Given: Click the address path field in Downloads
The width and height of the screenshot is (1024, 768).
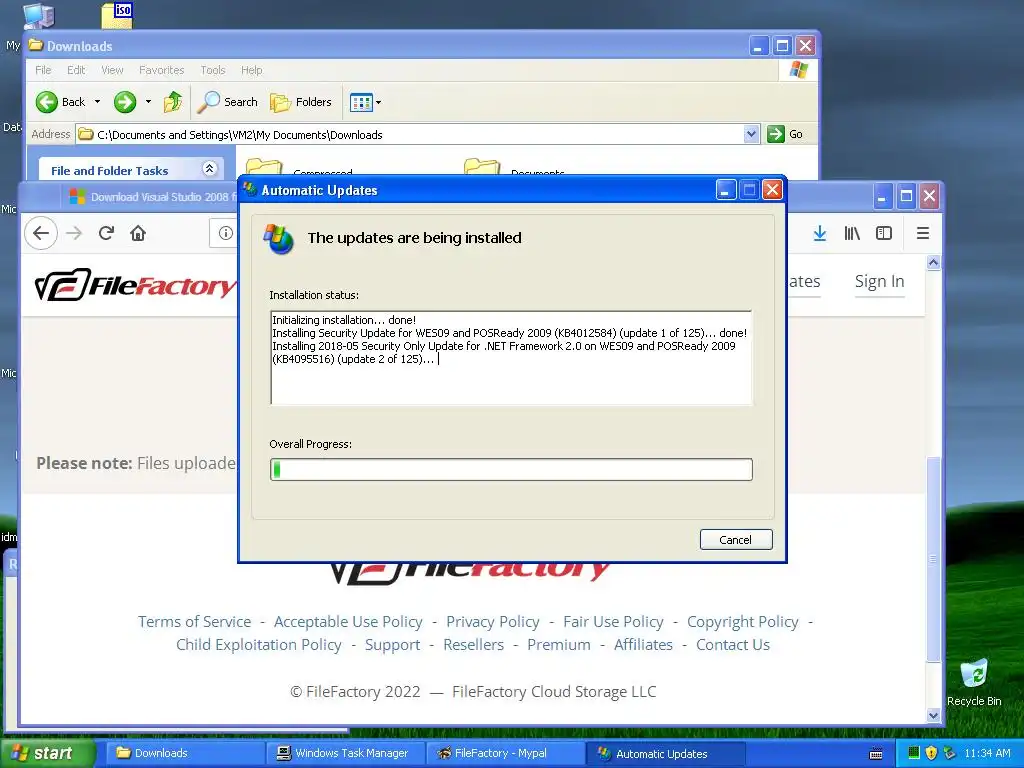Looking at the screenshot, I should point(418,135).
